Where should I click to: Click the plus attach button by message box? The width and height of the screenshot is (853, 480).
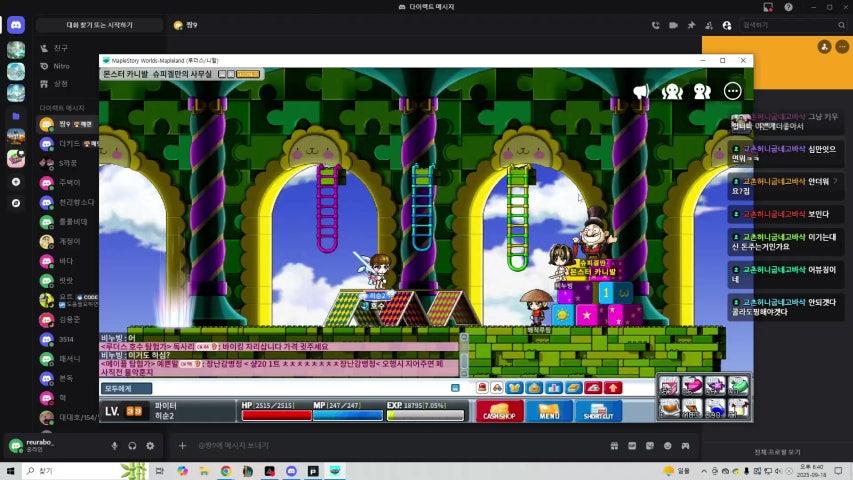point(182,446)
